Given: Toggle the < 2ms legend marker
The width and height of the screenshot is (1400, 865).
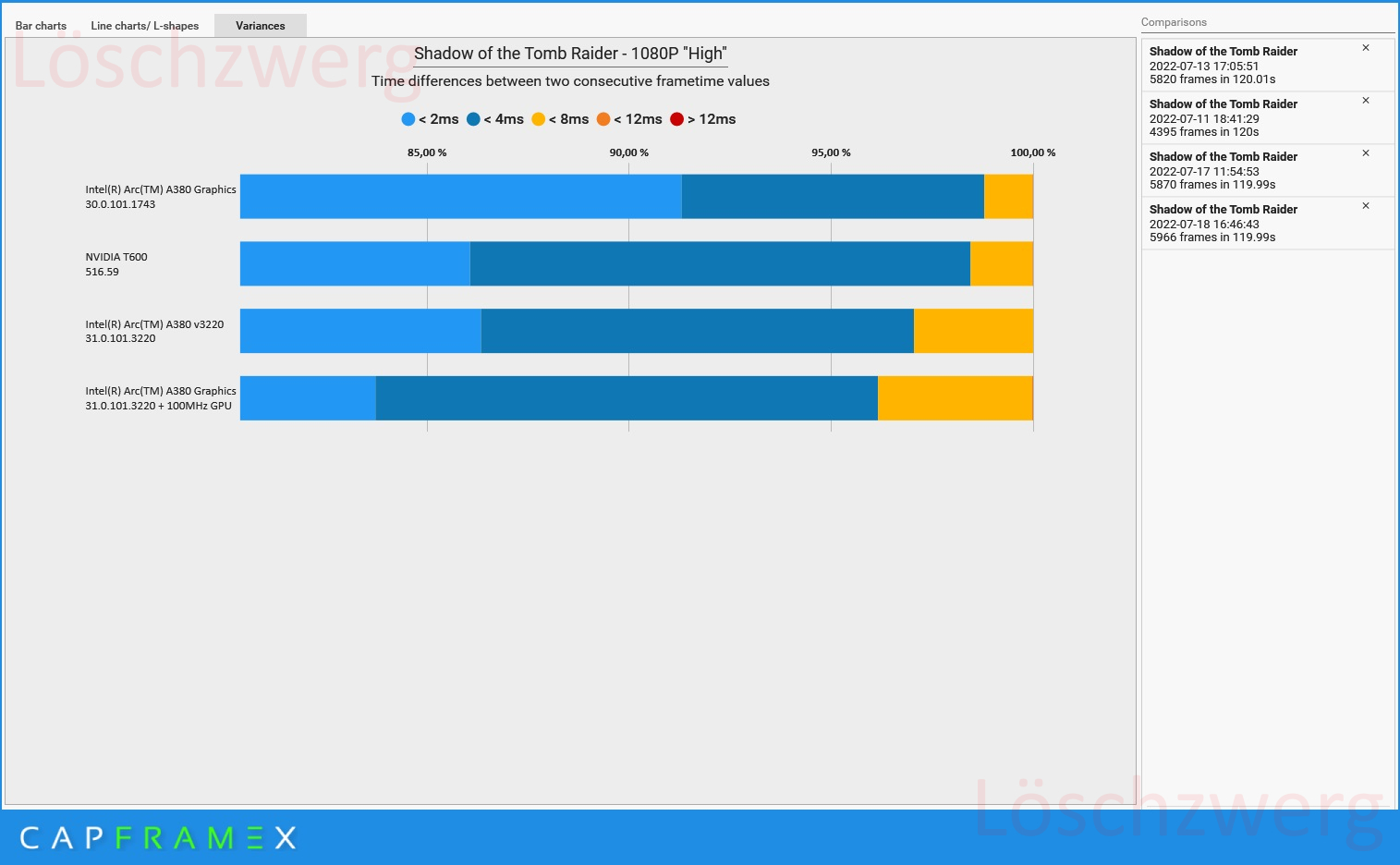Looking at the screenshot, I should click(x=408, y=119).
